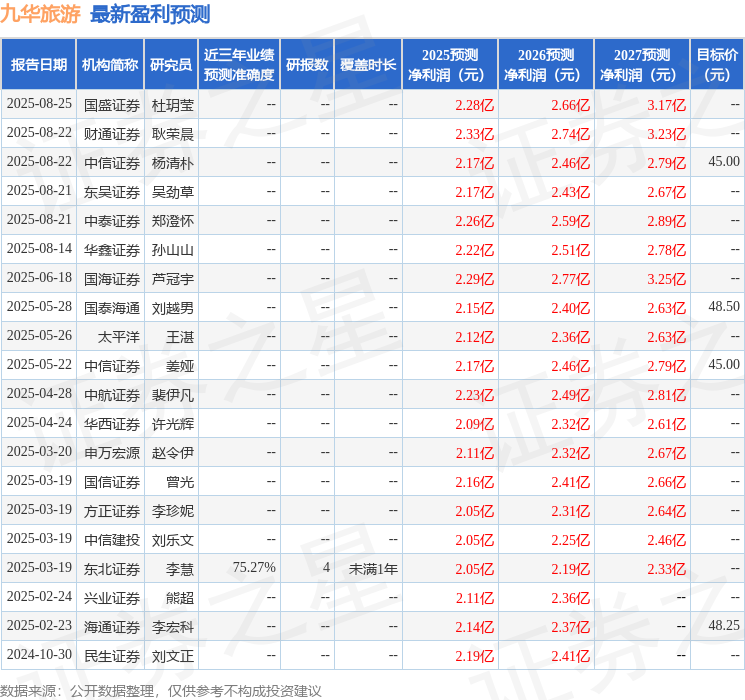The width and height of the screenshot is (745, 700).
Task: Click analyst name 杜玥莹
Action: 172,105
